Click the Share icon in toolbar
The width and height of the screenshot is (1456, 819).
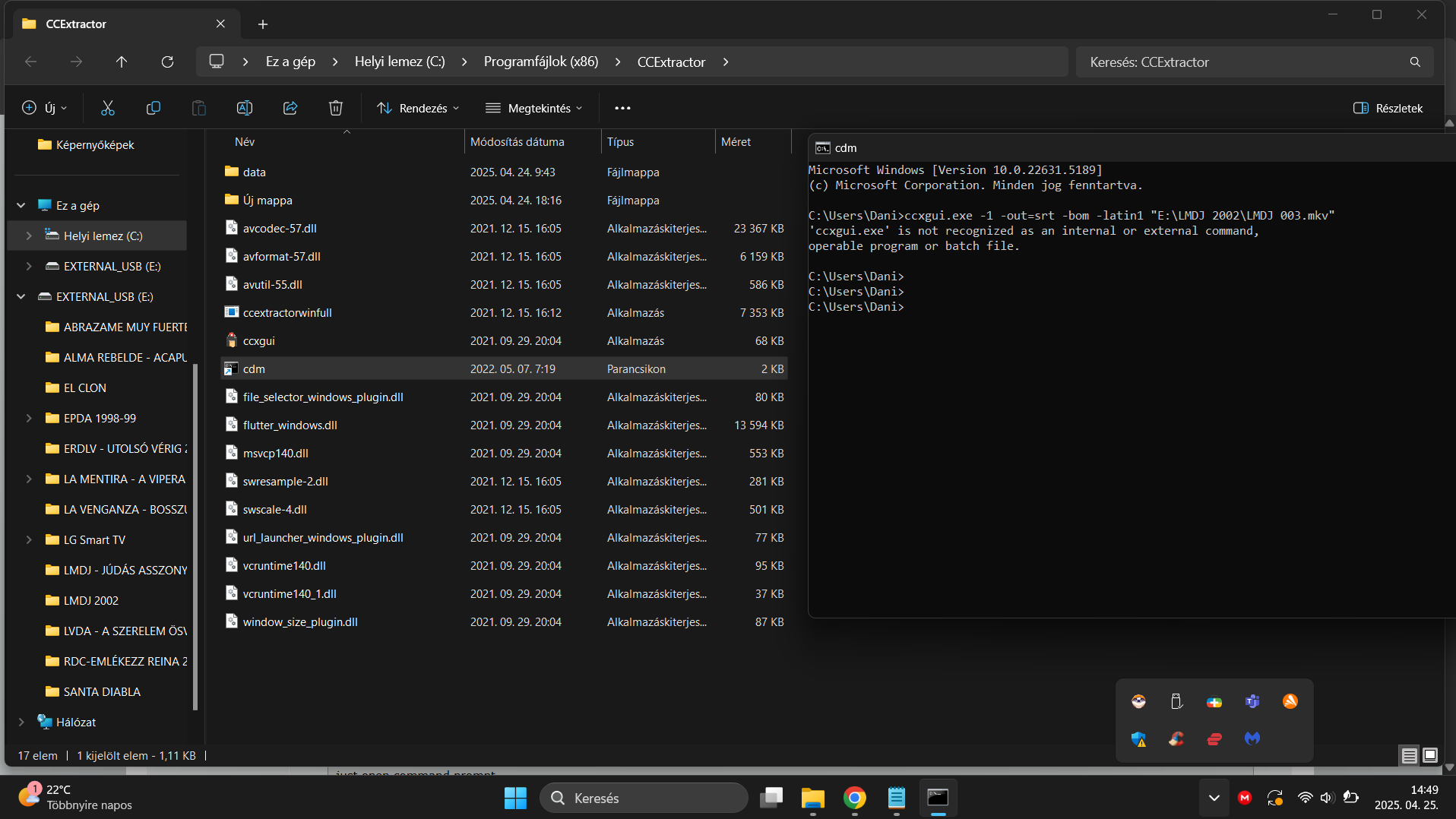pyautogui.click(x=290, y=108)
